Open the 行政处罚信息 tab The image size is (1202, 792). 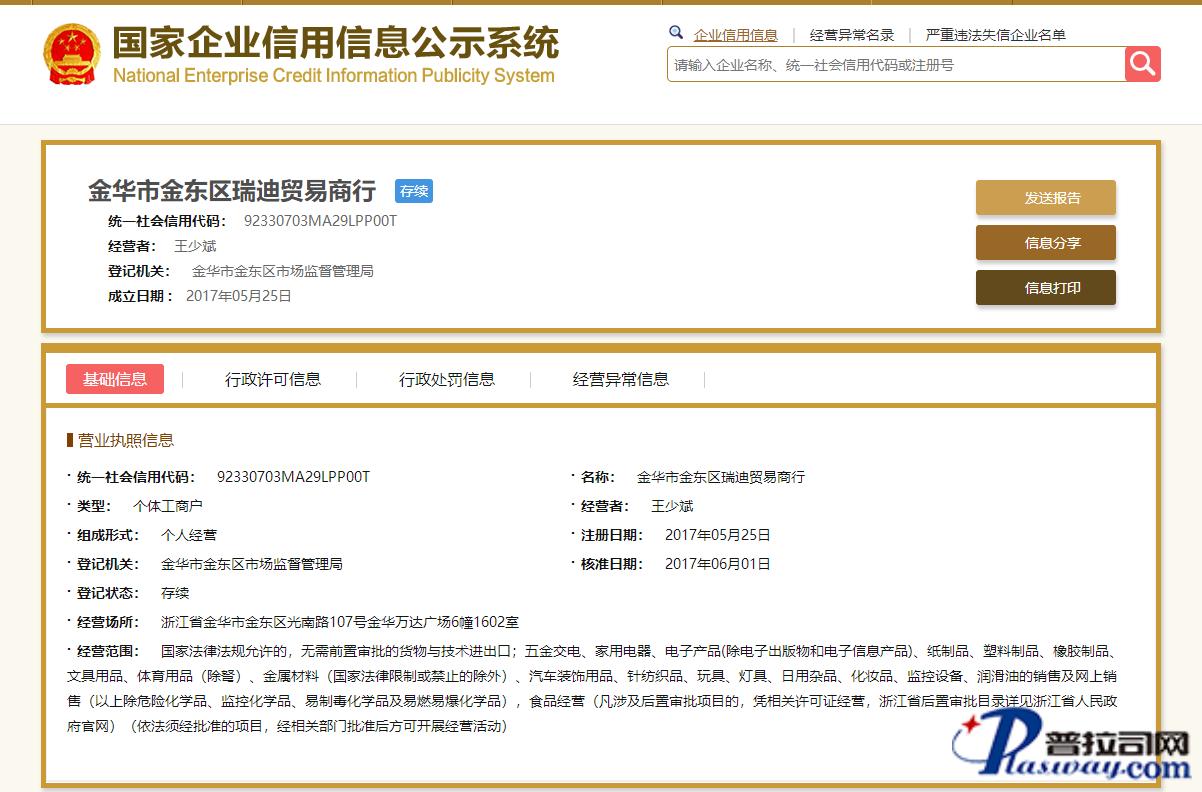coord(447,379)
